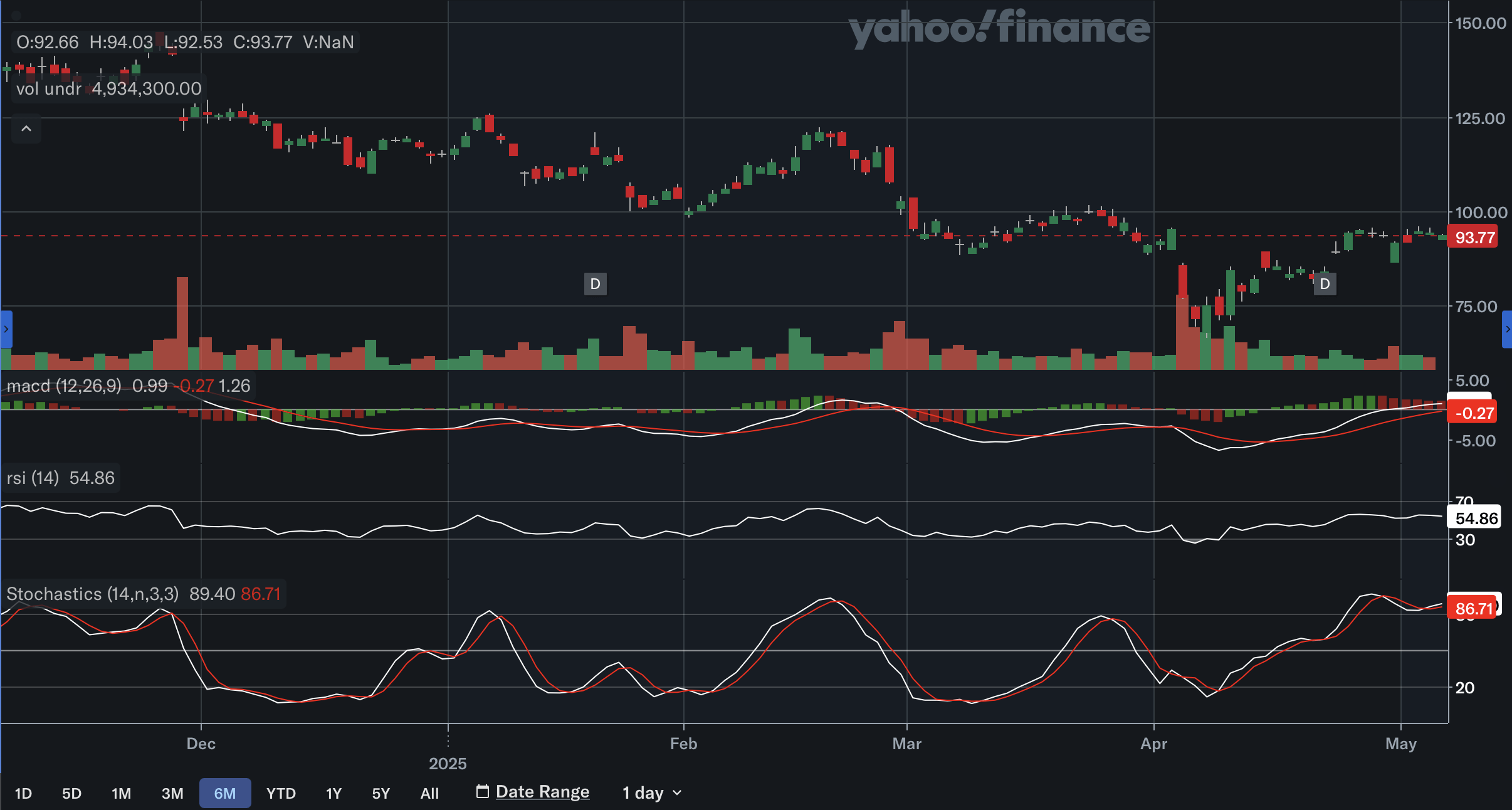The image size is (1512, 810).
Task: Click the D dividend marker in January
Action: [594, 283]
